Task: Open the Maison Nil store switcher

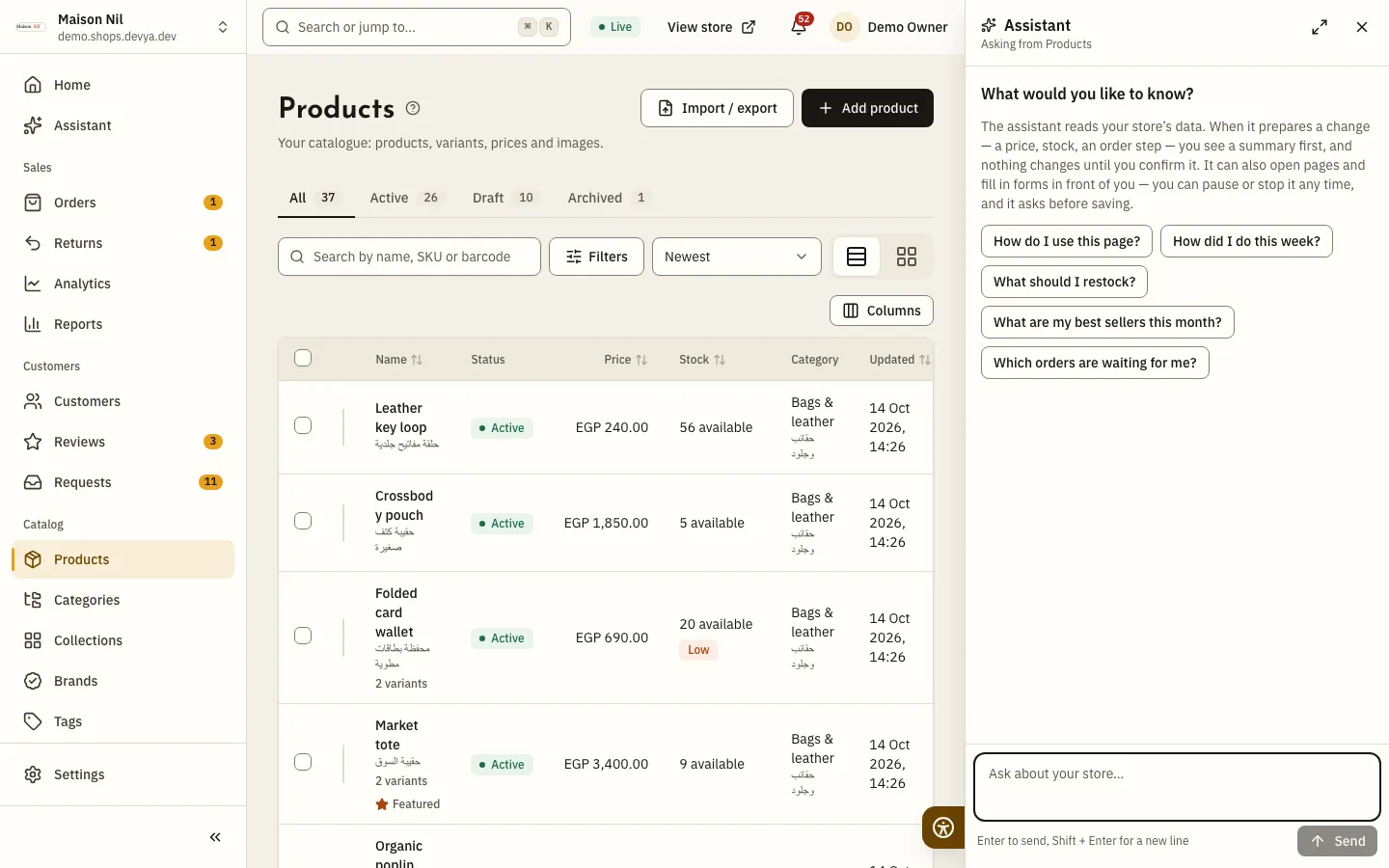Action: (x=123, y=27)
